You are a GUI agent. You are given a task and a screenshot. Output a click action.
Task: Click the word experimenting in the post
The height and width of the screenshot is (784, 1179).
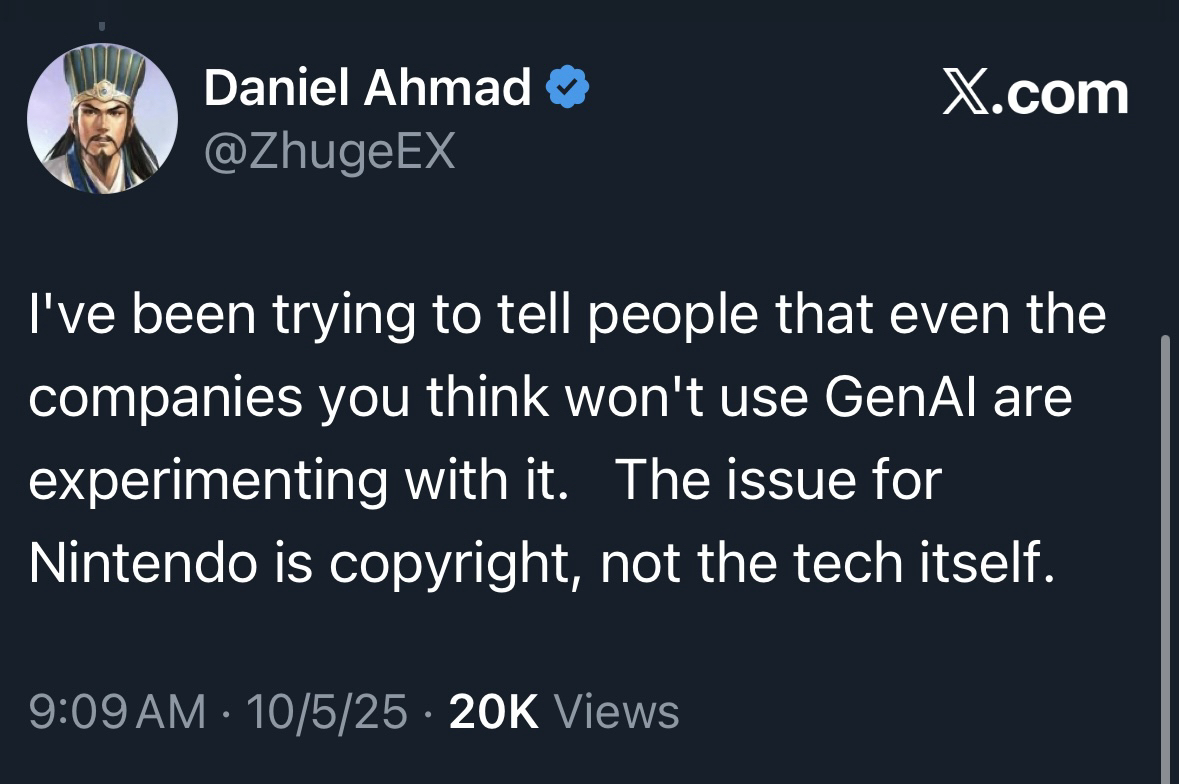click(x=207, y=482)
